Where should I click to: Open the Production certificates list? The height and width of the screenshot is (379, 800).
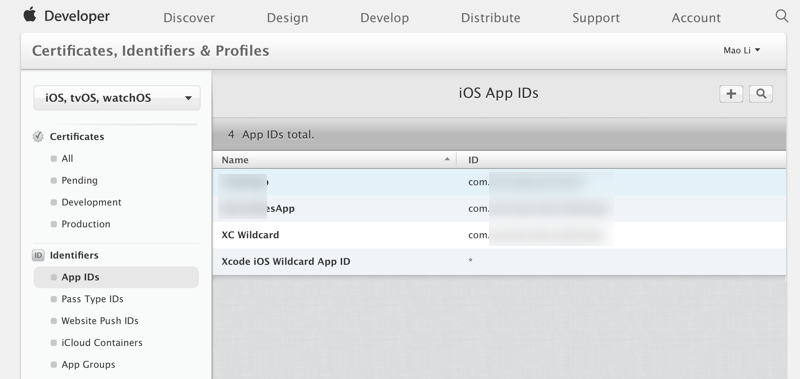pyautogui.click(x=86, y=224)
